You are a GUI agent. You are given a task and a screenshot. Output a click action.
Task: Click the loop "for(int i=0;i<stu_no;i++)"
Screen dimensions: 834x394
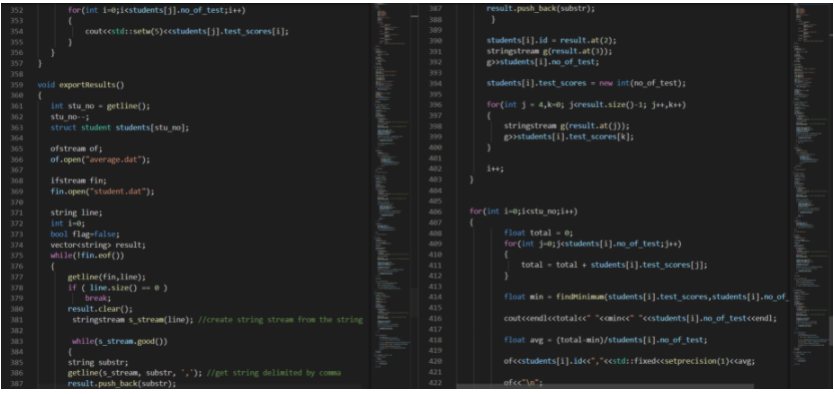[x=523, y=212]
